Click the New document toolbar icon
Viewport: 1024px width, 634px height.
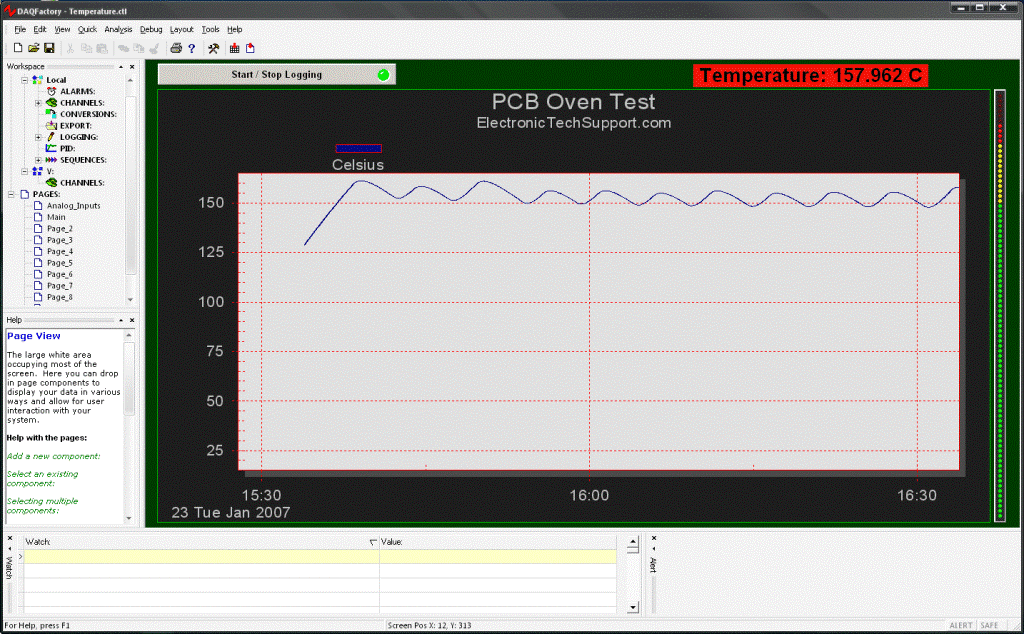(x=18, y=48)
